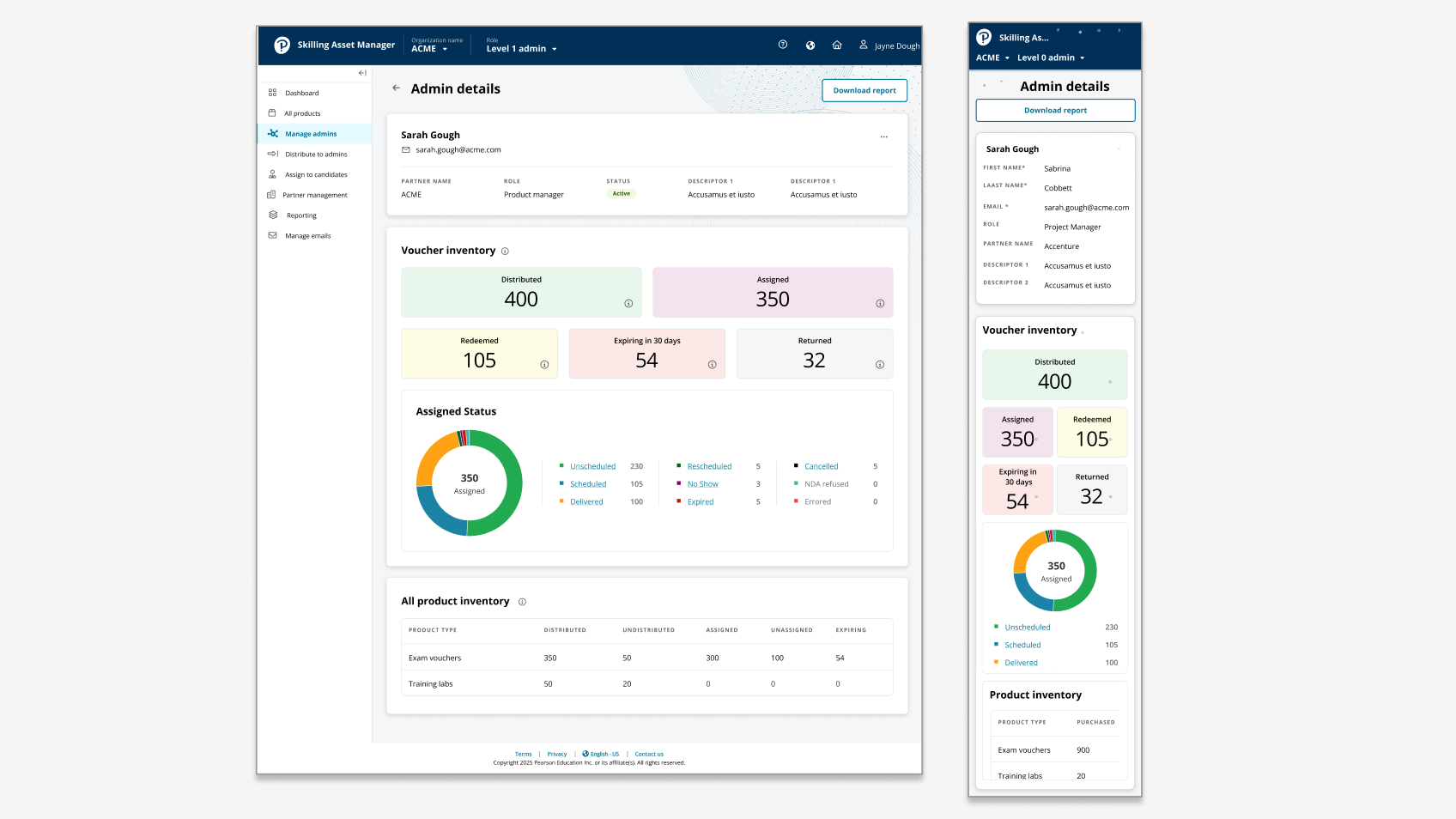
Task: Click the Distribute to admins arrow icon
Action: click(x=272, y=154)
